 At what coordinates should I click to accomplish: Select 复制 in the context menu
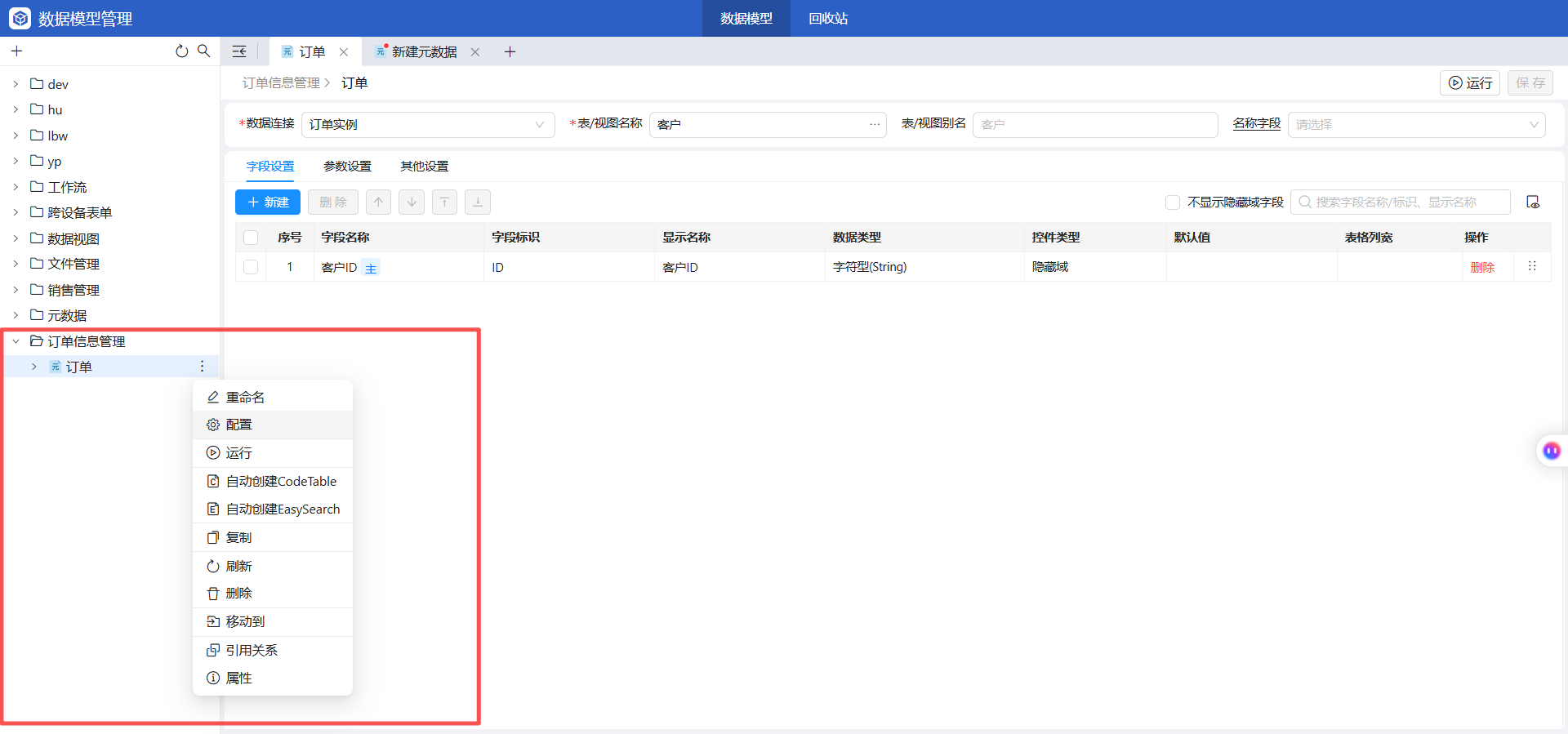click(273, 537)
